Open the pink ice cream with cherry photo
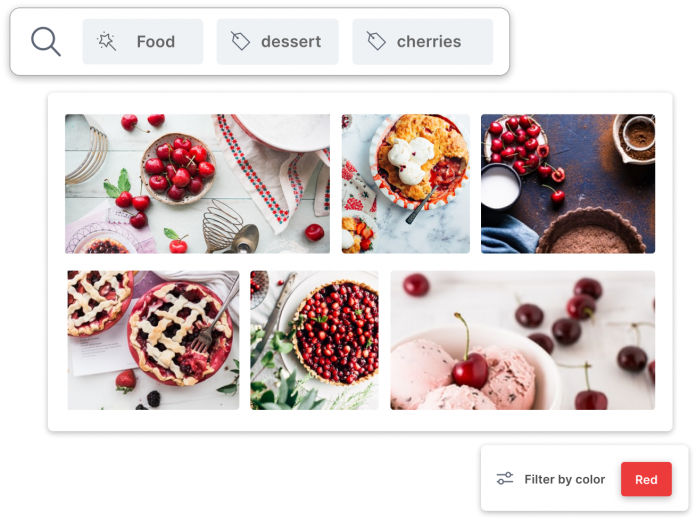696x519 pixels. (522, 340)
